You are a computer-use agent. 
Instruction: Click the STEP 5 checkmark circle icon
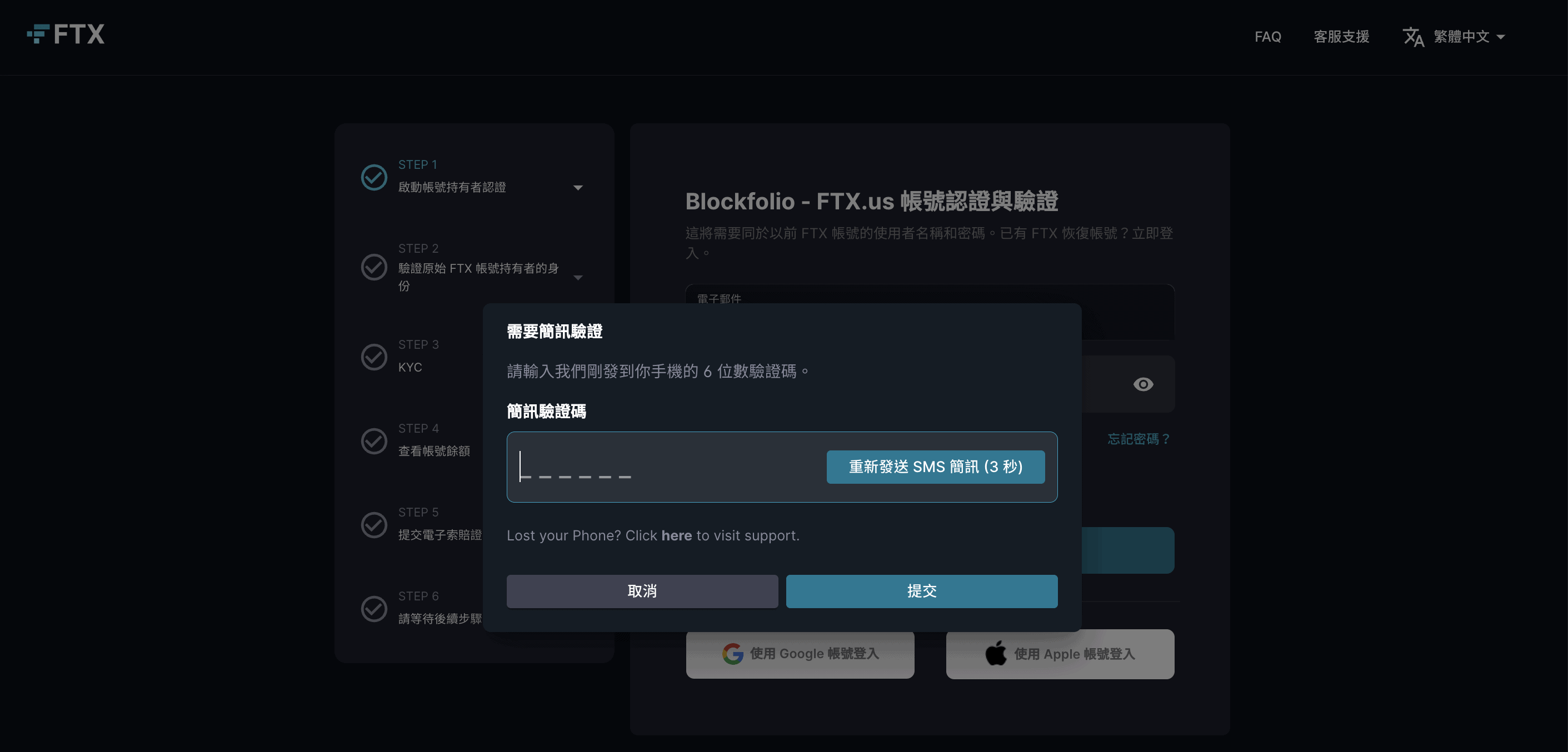[x=374, y=524]
